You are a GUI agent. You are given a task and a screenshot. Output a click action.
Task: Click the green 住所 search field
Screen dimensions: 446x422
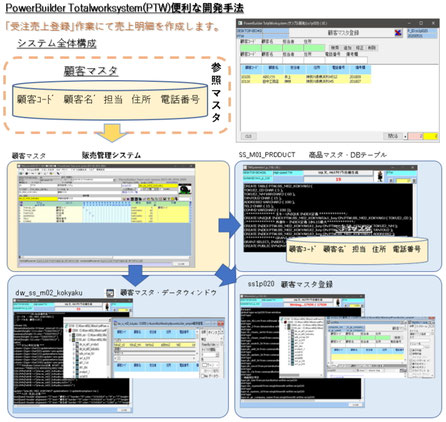click(x=314, y=48)
